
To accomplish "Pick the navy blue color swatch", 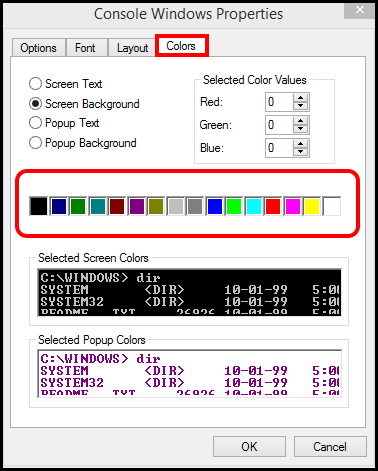I will point(59,206).
